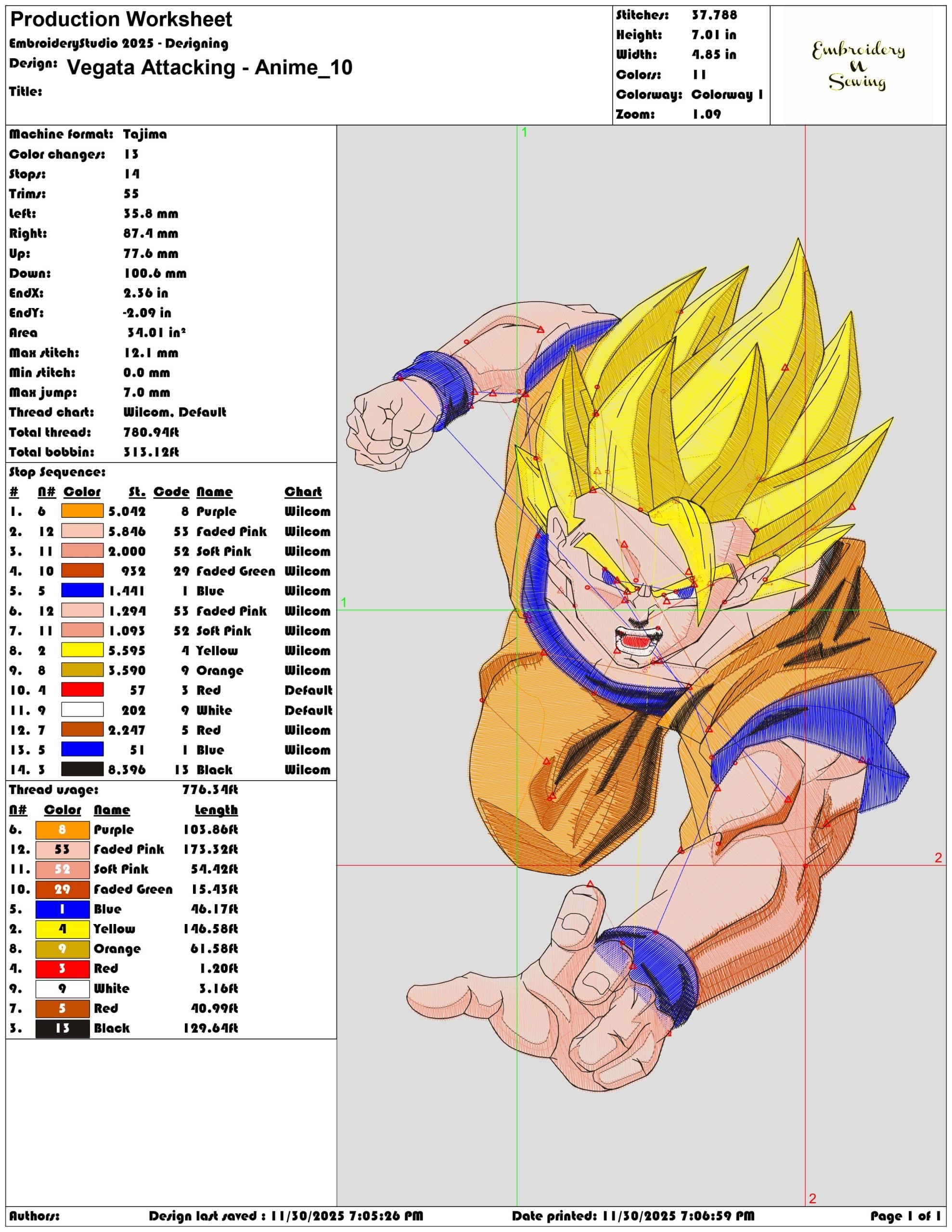Select the "Total thread:" label
This screenshot has height=1232, width=952.
pos(50,432)
